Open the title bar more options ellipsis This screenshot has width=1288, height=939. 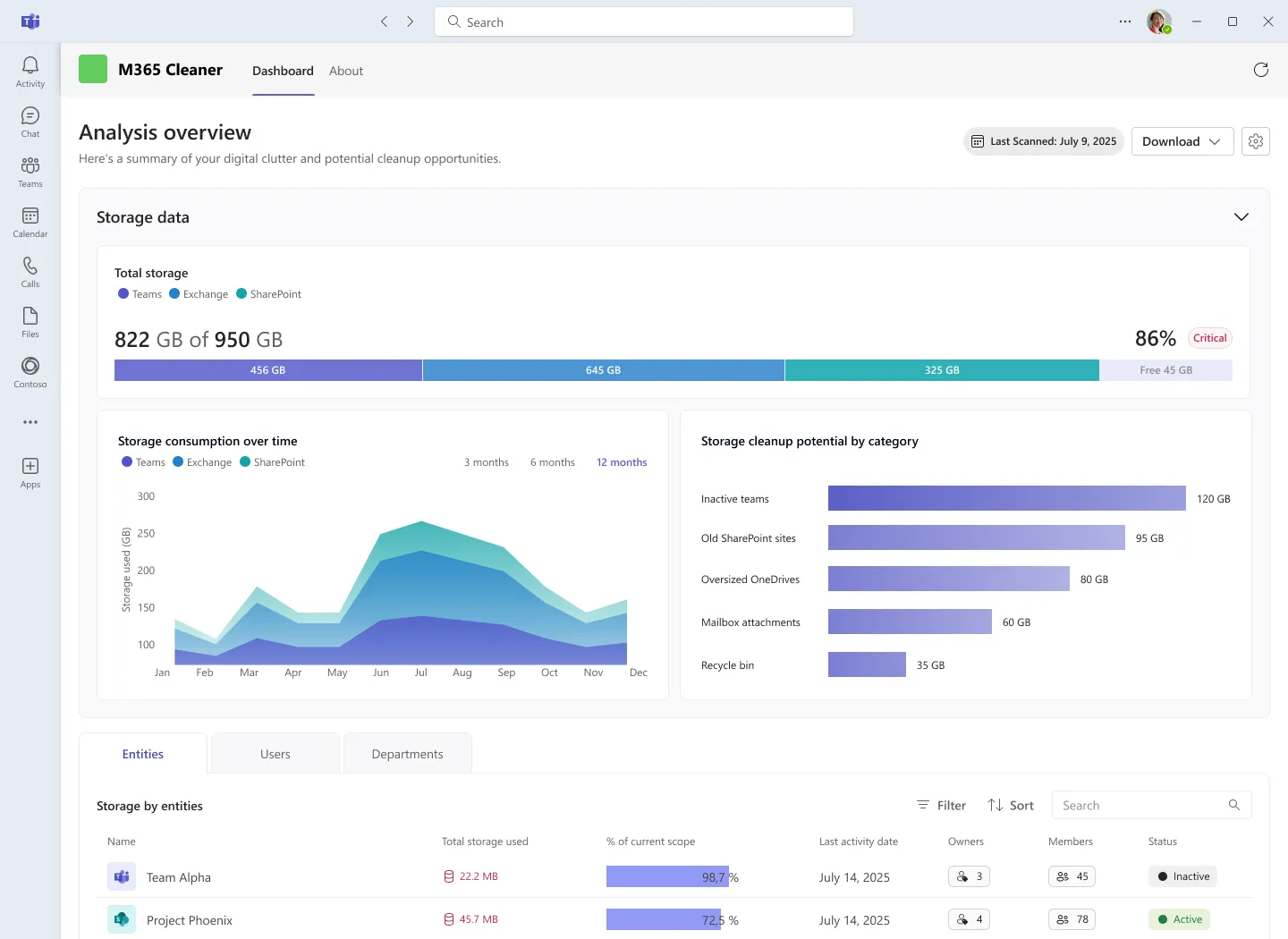1125,21
